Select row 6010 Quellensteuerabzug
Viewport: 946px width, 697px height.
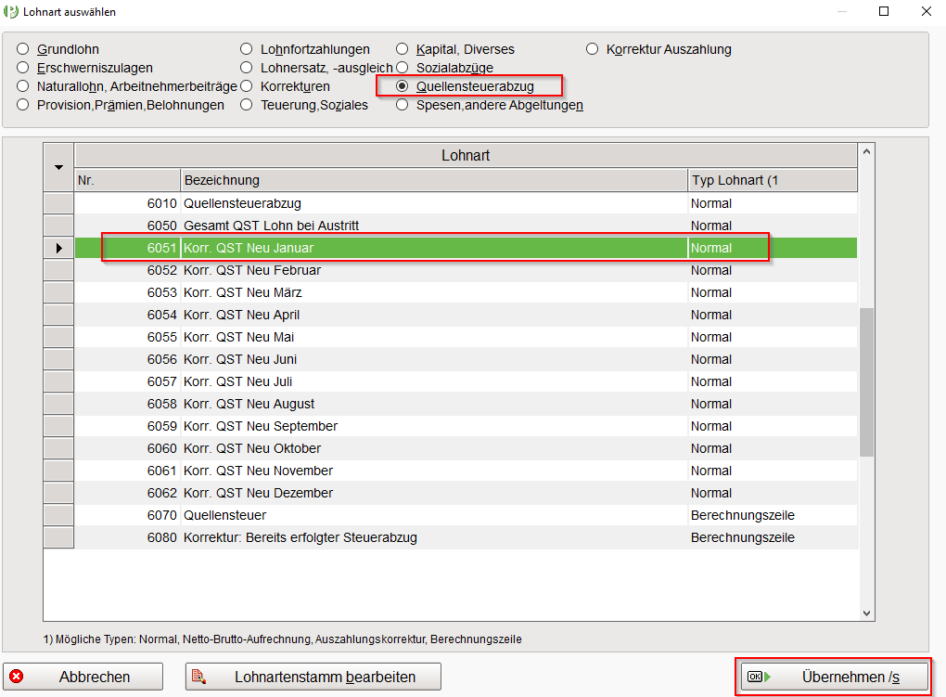click(x=465, y=203)
